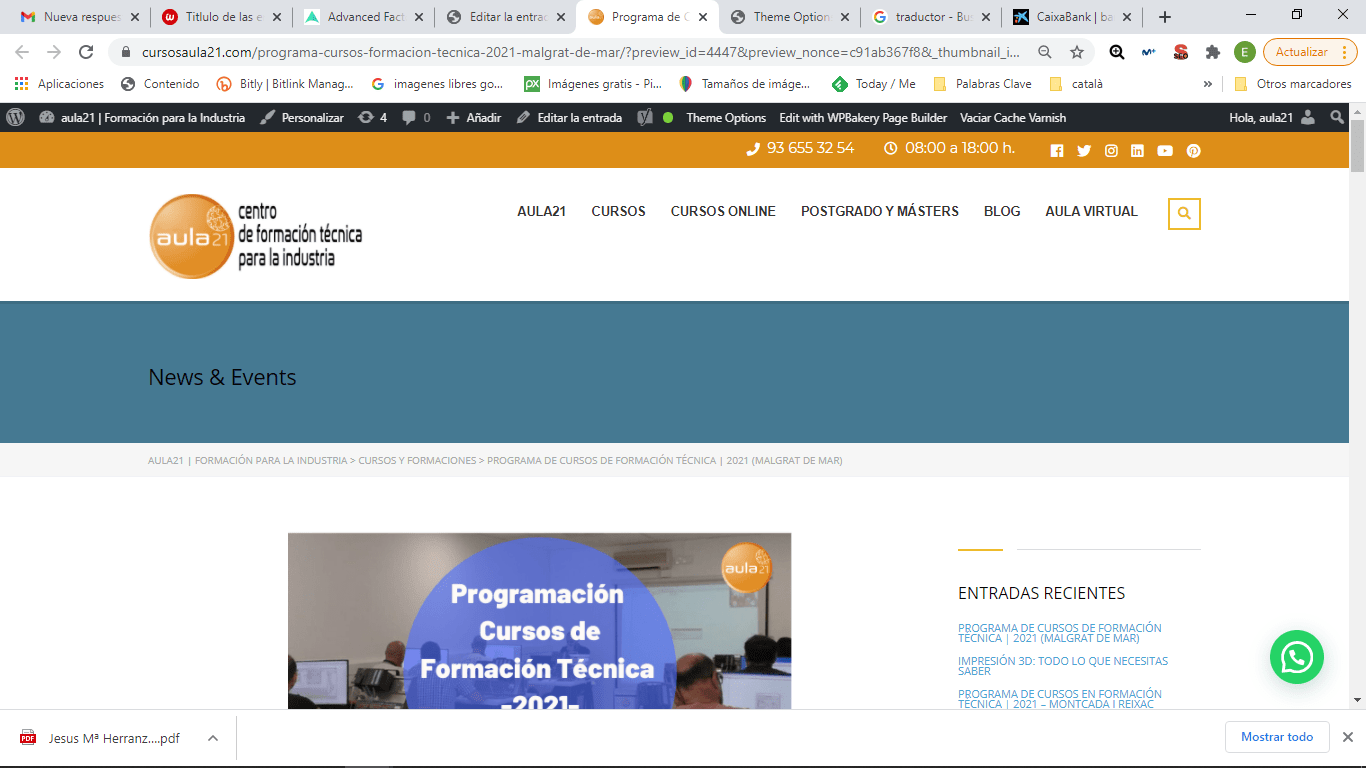Bookmark this page with the star icon
1366x768 pixels.
(x=1077, y=52)
